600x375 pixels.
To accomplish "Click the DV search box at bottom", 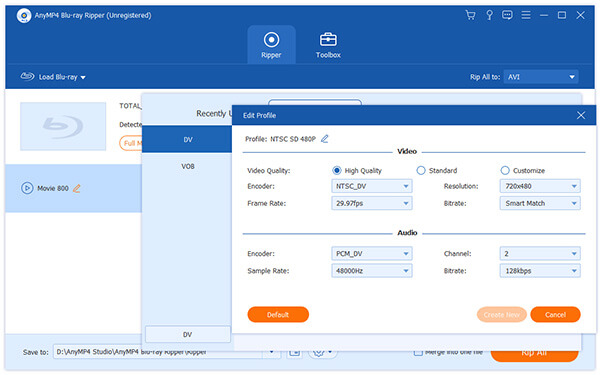I will (188, 334).
